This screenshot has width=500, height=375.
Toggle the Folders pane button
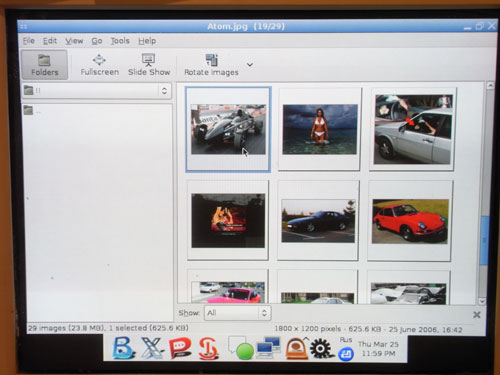coord(44,65)
